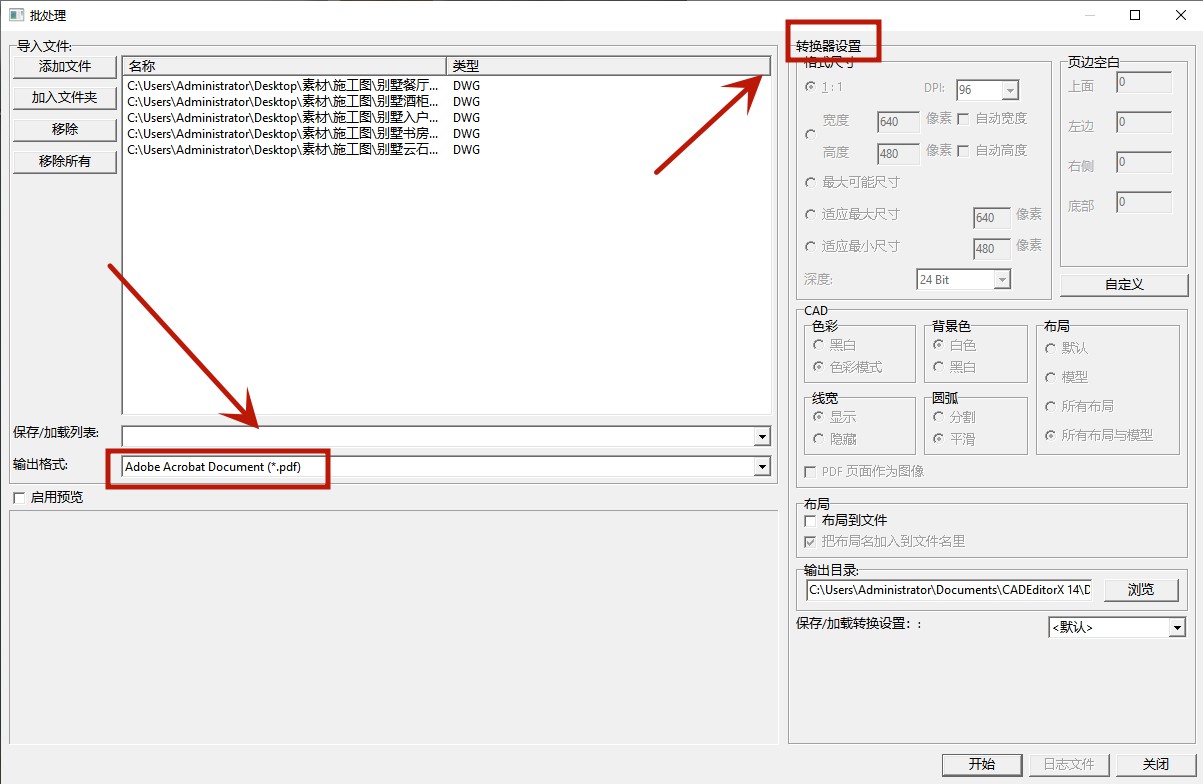Toggle the 自动高度 checkbox
1203x784 pixels.
tap(963, 151)
